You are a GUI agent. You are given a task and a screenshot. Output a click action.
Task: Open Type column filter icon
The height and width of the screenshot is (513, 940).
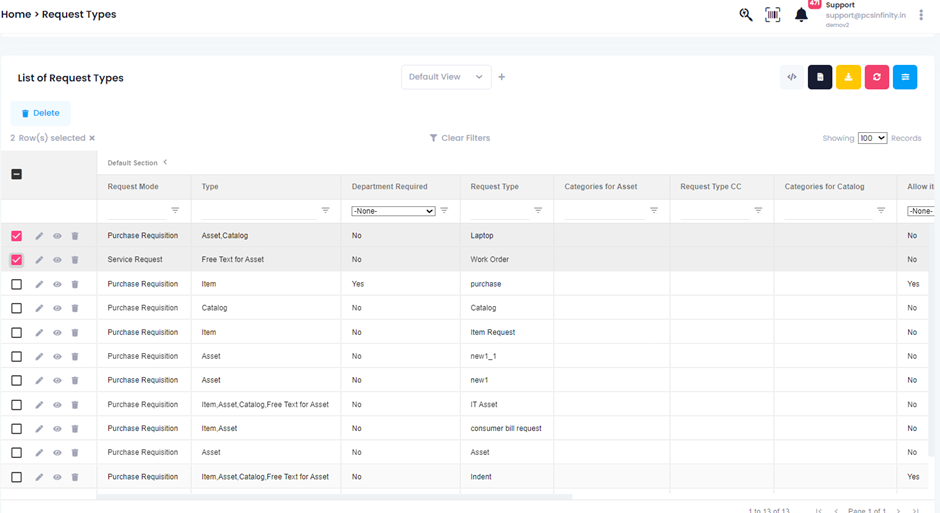pyautogui.click(x=326, y=210)
